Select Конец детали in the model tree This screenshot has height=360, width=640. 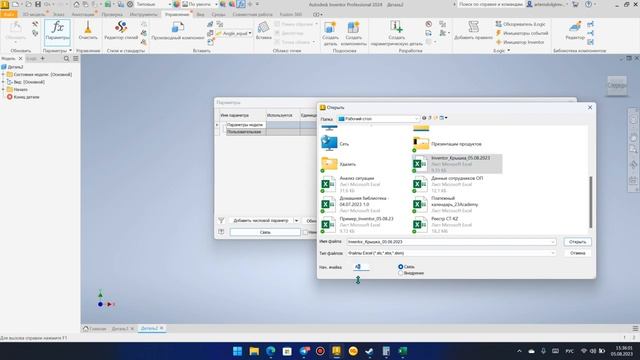[27, 97]
